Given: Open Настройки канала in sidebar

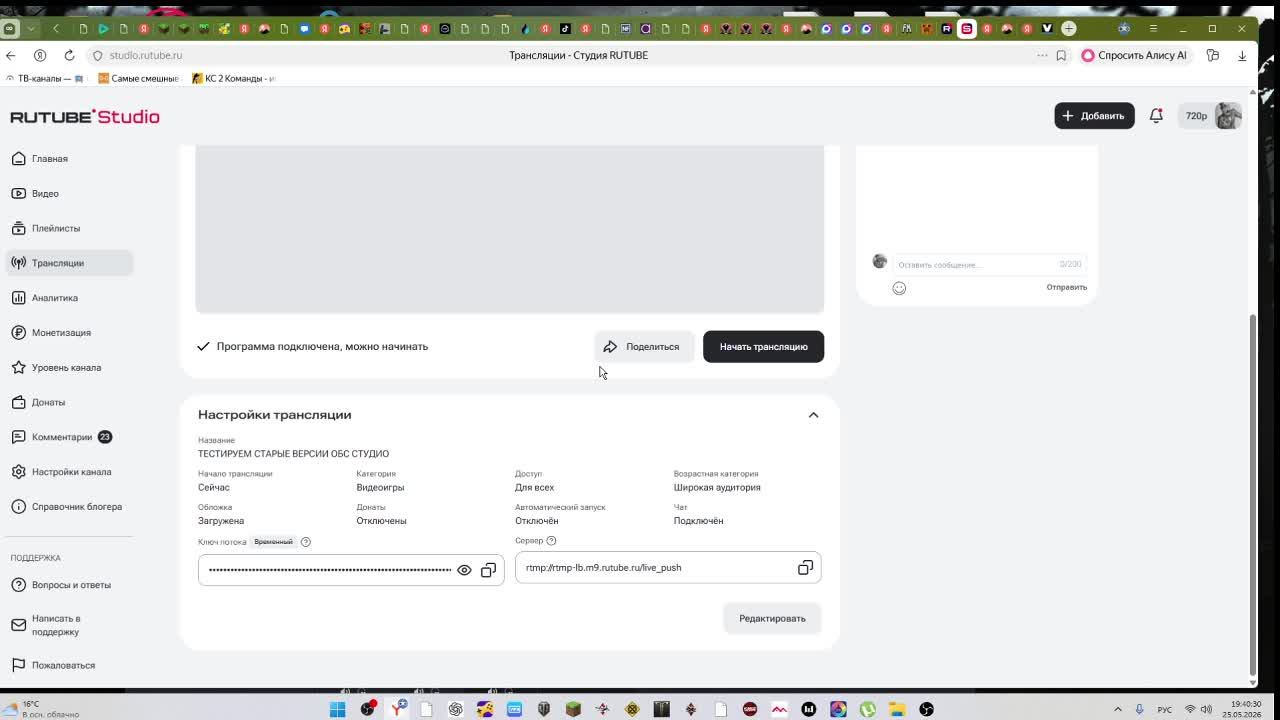Looking at the screenshot, I should (69, 472).
